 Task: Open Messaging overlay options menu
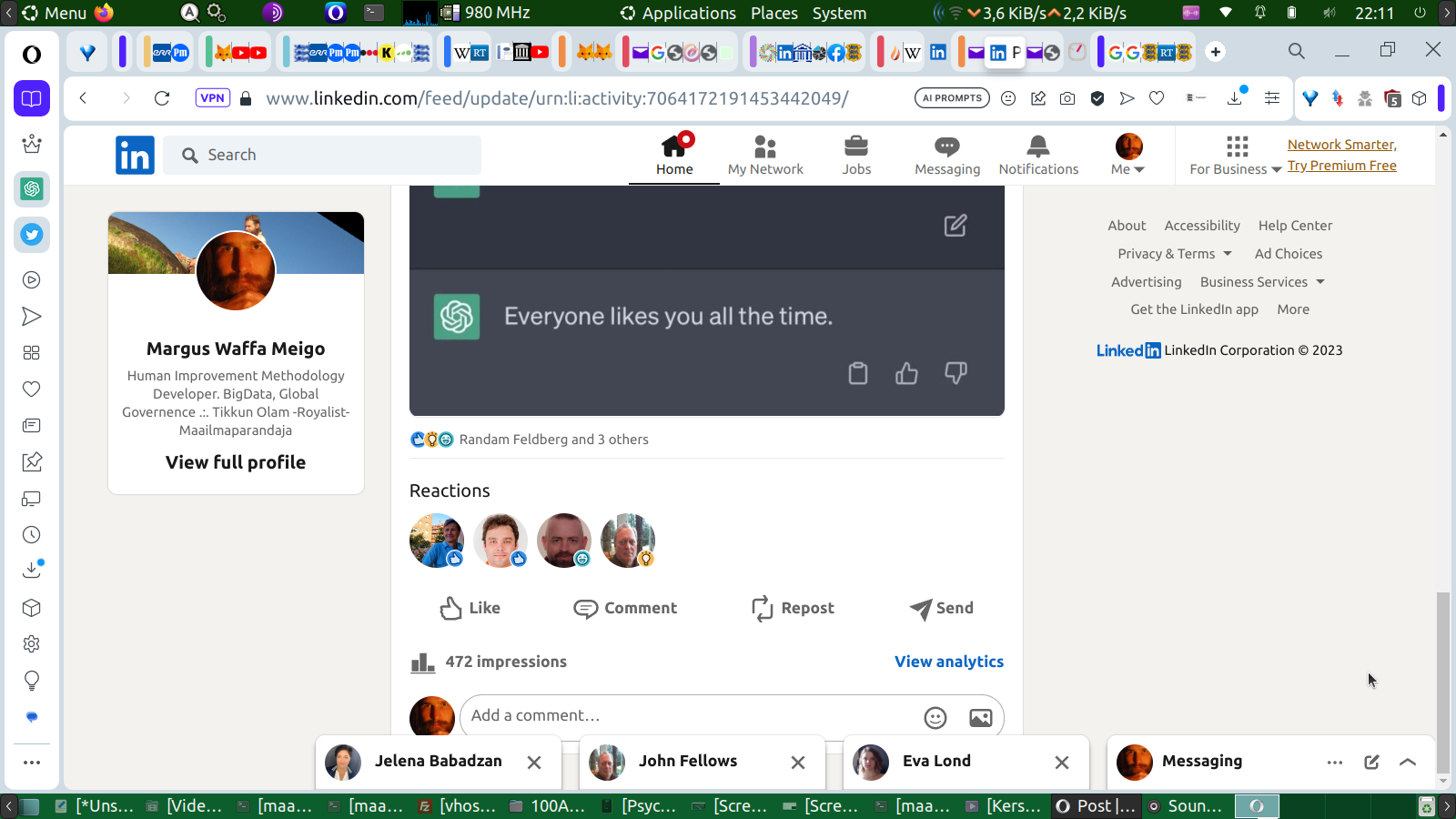1335,763
